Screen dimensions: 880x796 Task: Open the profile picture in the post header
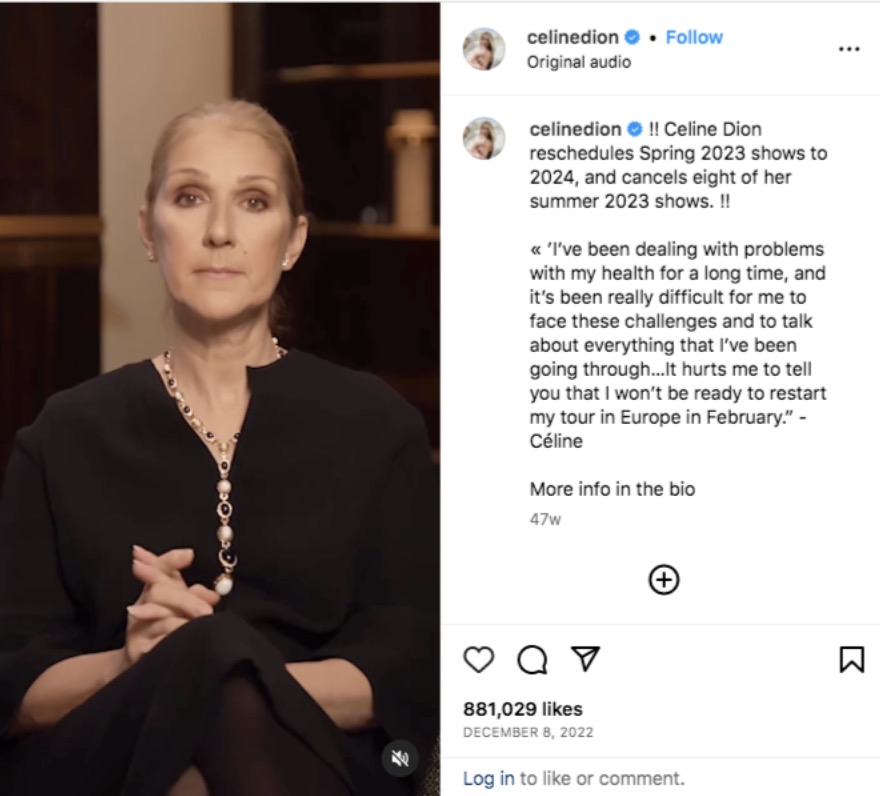(x=484, y=49)
